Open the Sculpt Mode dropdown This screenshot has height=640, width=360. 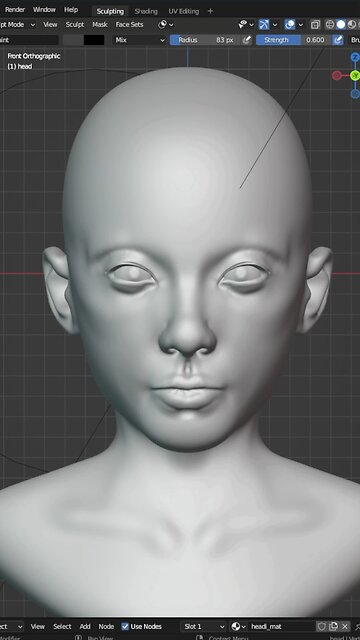click(18, 24)
